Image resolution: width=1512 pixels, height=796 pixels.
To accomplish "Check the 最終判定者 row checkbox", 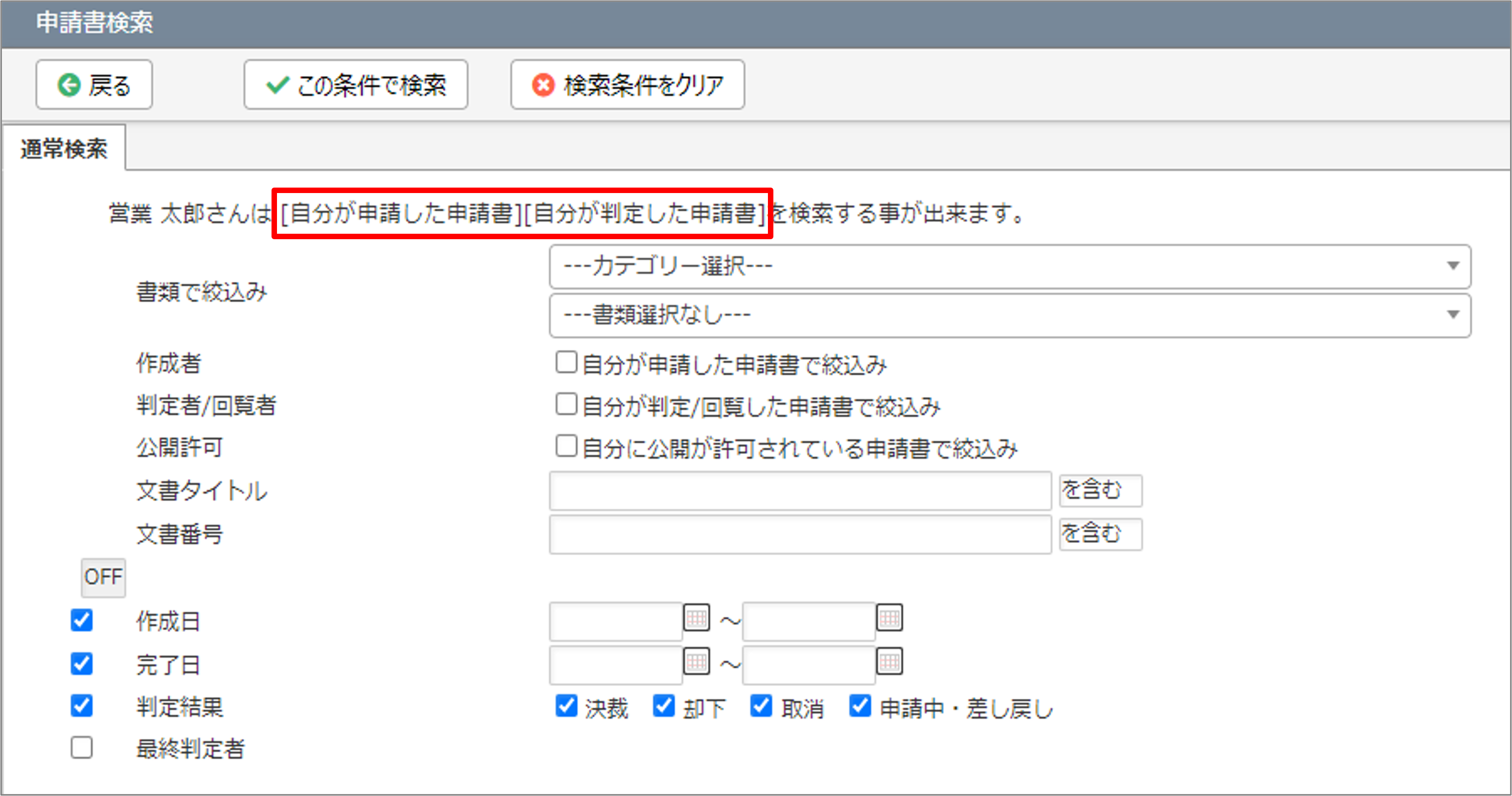I will click(81, 748).
